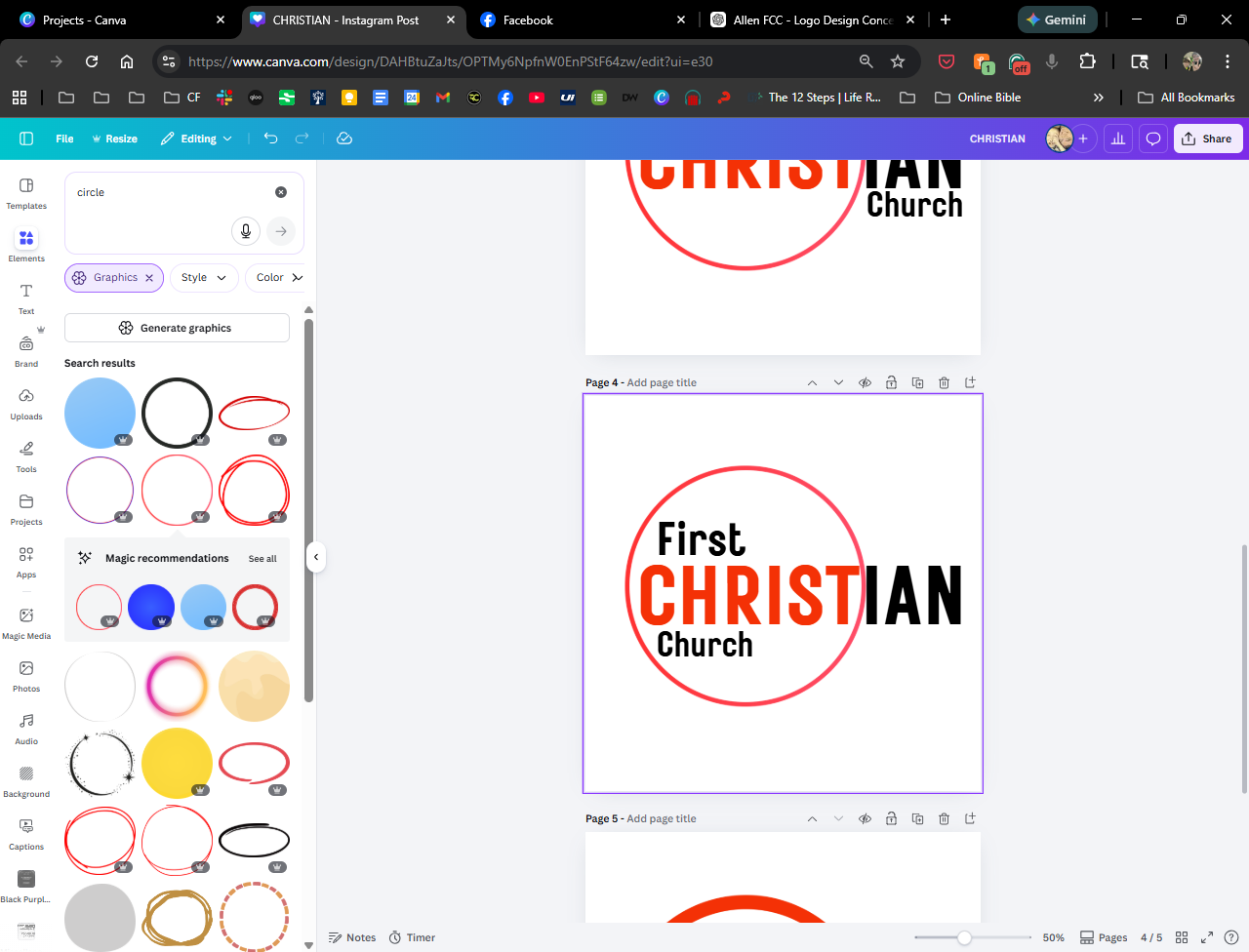
Task: Click the voice search microphone icon
Action: click(x=246, y=231)
